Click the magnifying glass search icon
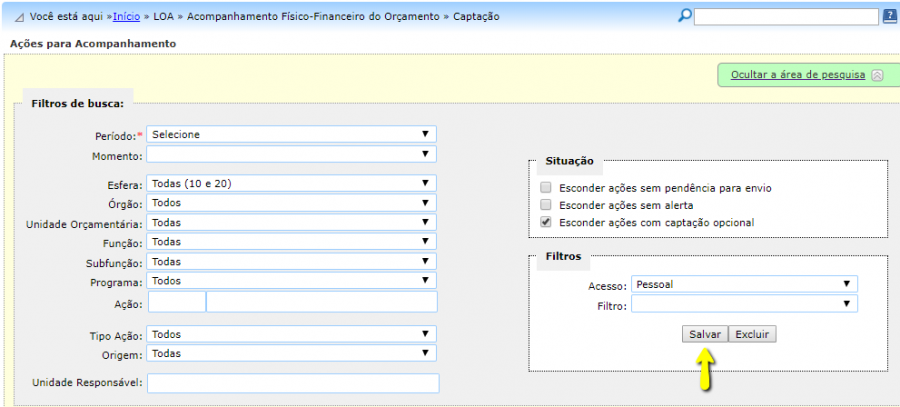 685,16
